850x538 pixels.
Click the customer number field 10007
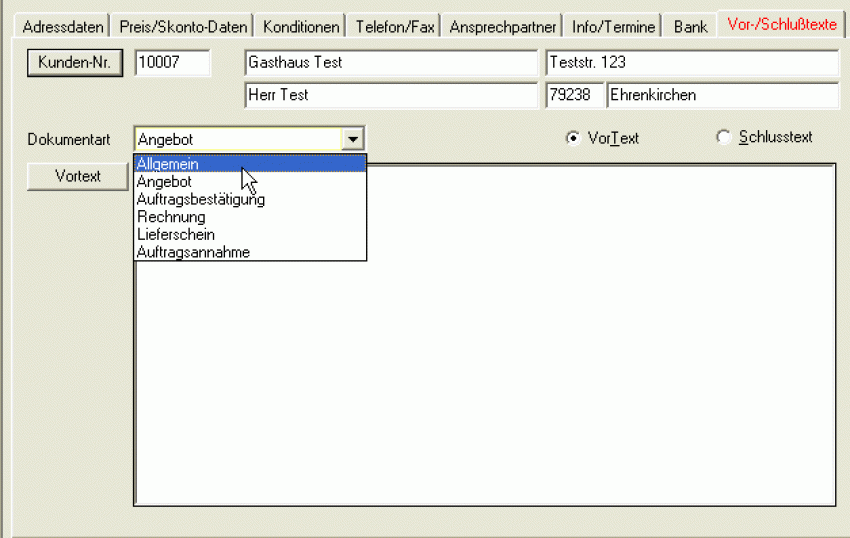pos(172,63)
